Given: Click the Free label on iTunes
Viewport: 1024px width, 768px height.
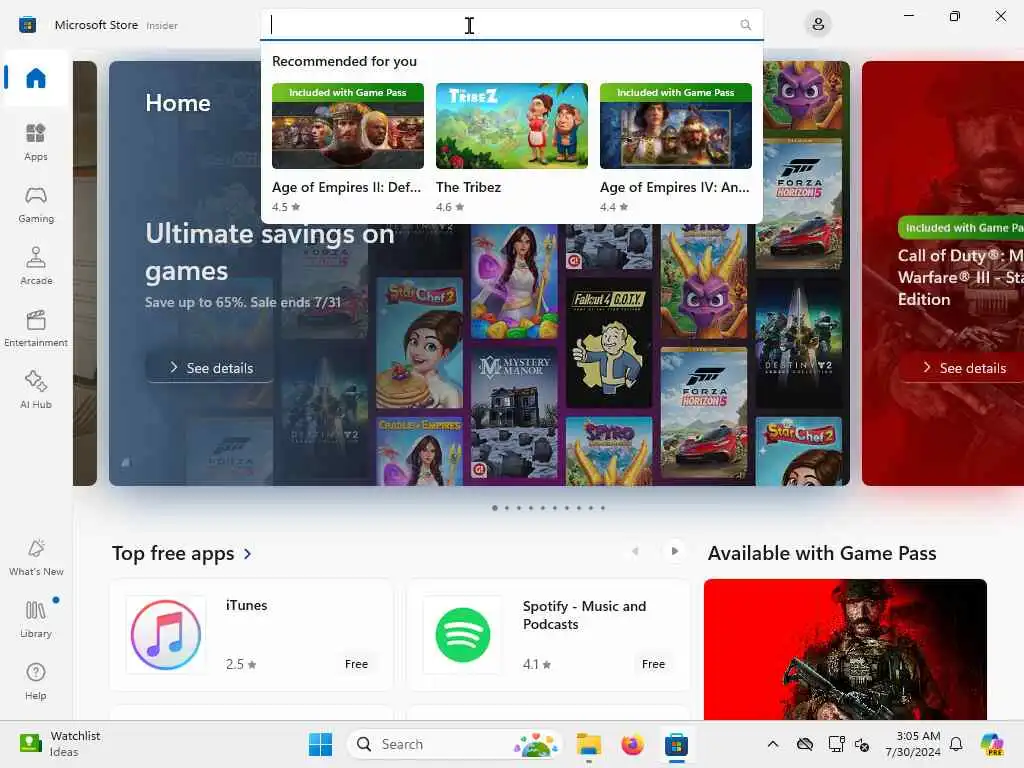Looking at the screenshot, I should [356, 664].
